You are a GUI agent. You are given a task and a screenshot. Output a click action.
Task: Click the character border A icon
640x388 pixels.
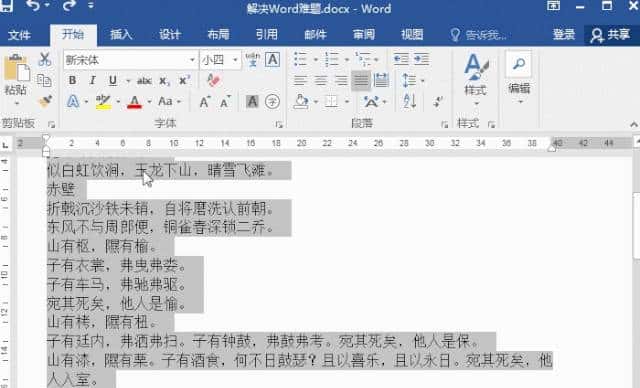point(272,60)
